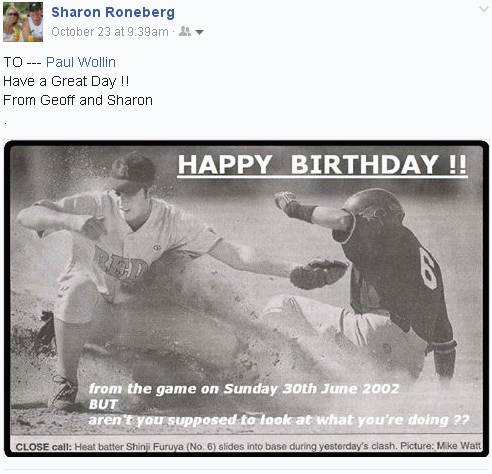The width and height of the screenshot is (492, 474).
Task: Click the 'aren't you supposed to look' text line
Action: point(279,420)
